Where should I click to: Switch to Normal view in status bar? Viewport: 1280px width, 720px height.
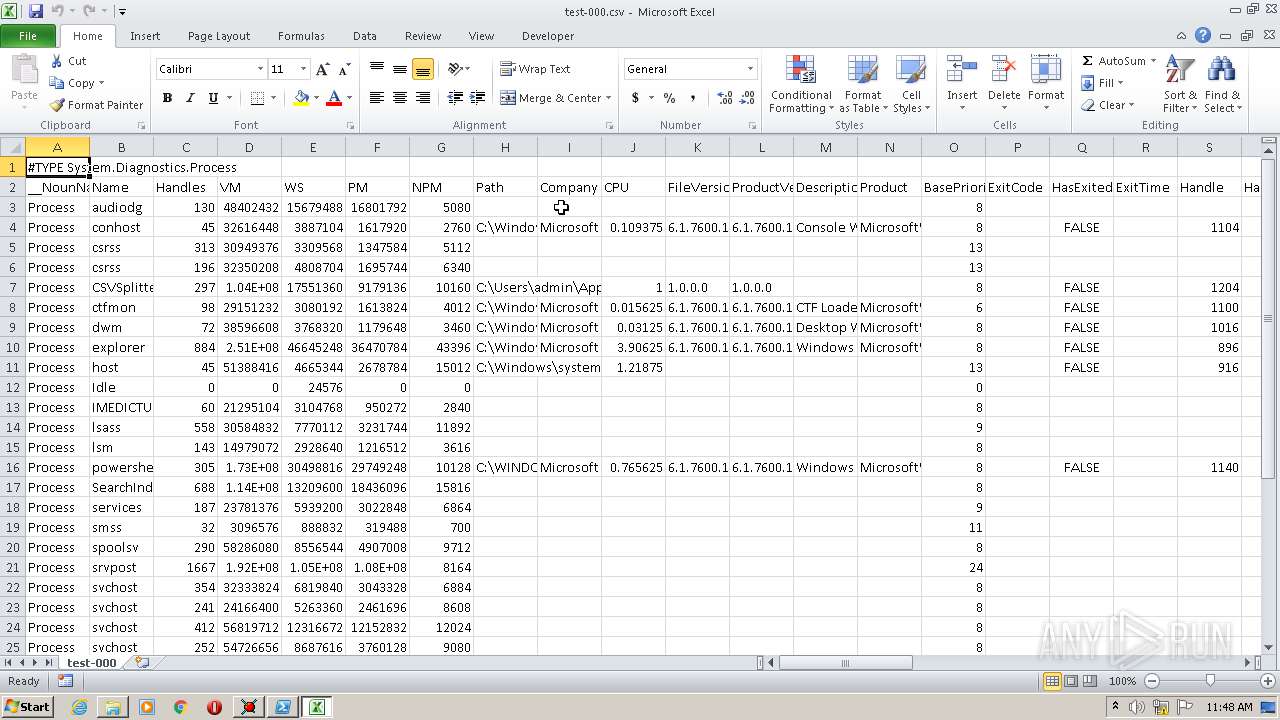point(1052,681)
